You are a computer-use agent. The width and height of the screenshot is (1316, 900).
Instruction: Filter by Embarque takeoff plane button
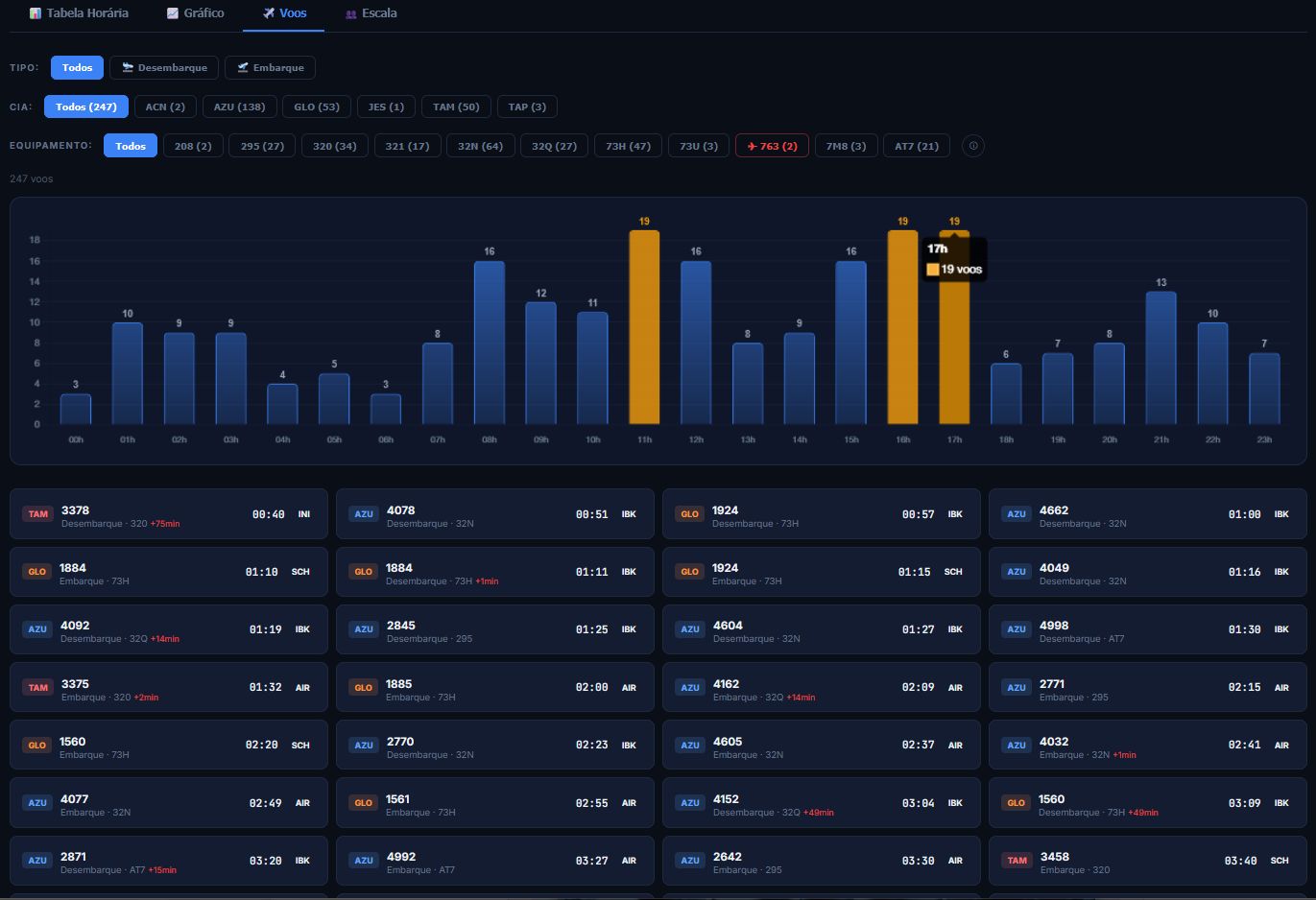pos(270,67)
